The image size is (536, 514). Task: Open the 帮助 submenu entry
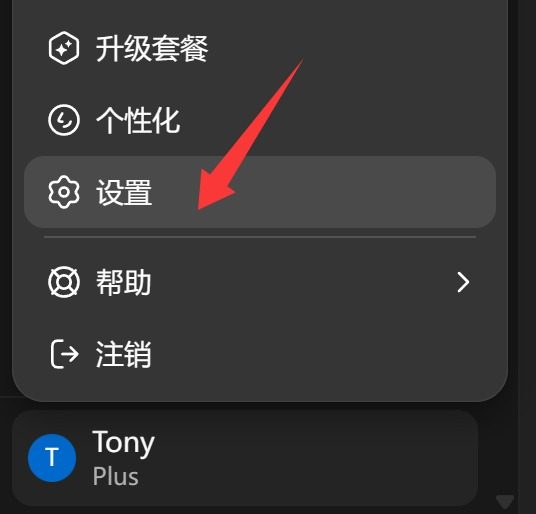tap(260, 282)
